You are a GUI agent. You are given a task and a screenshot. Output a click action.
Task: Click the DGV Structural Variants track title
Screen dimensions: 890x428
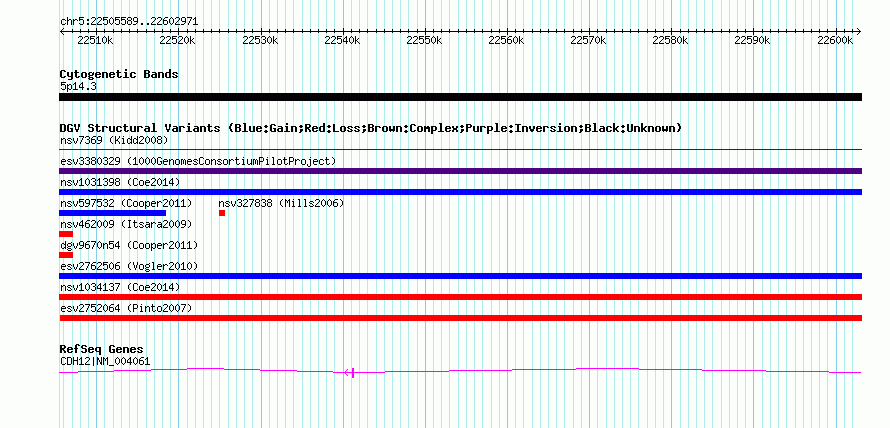point(371,128)
